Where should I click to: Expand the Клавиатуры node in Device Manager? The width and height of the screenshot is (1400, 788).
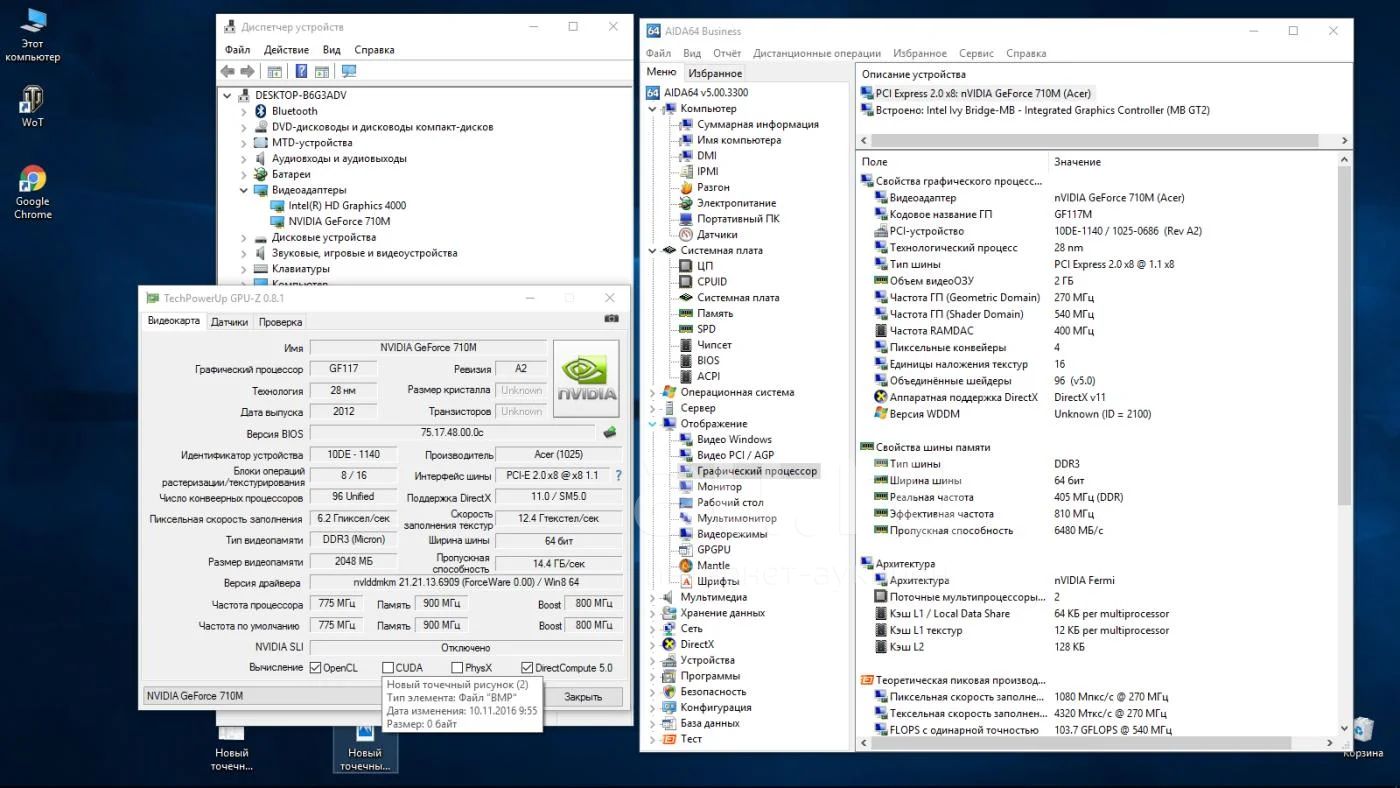[243, 269]
